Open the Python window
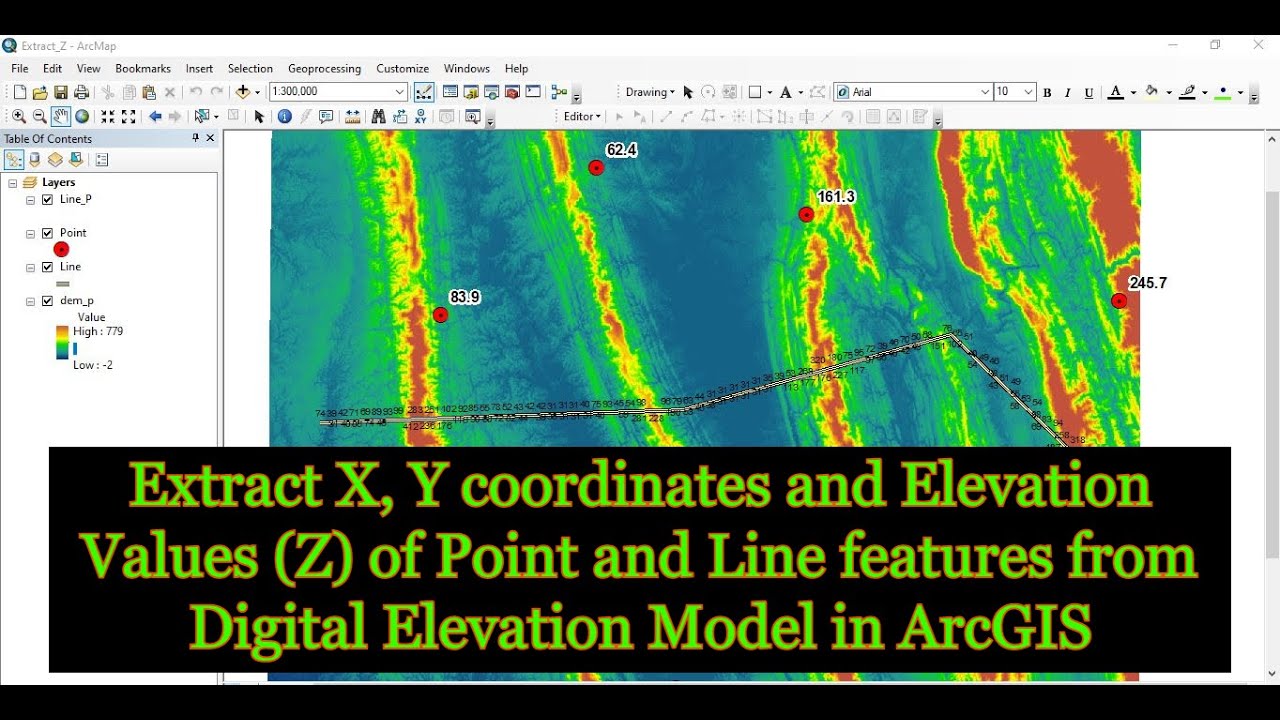This screenshot has width=1280, height=720. click(x=533, y=92)
